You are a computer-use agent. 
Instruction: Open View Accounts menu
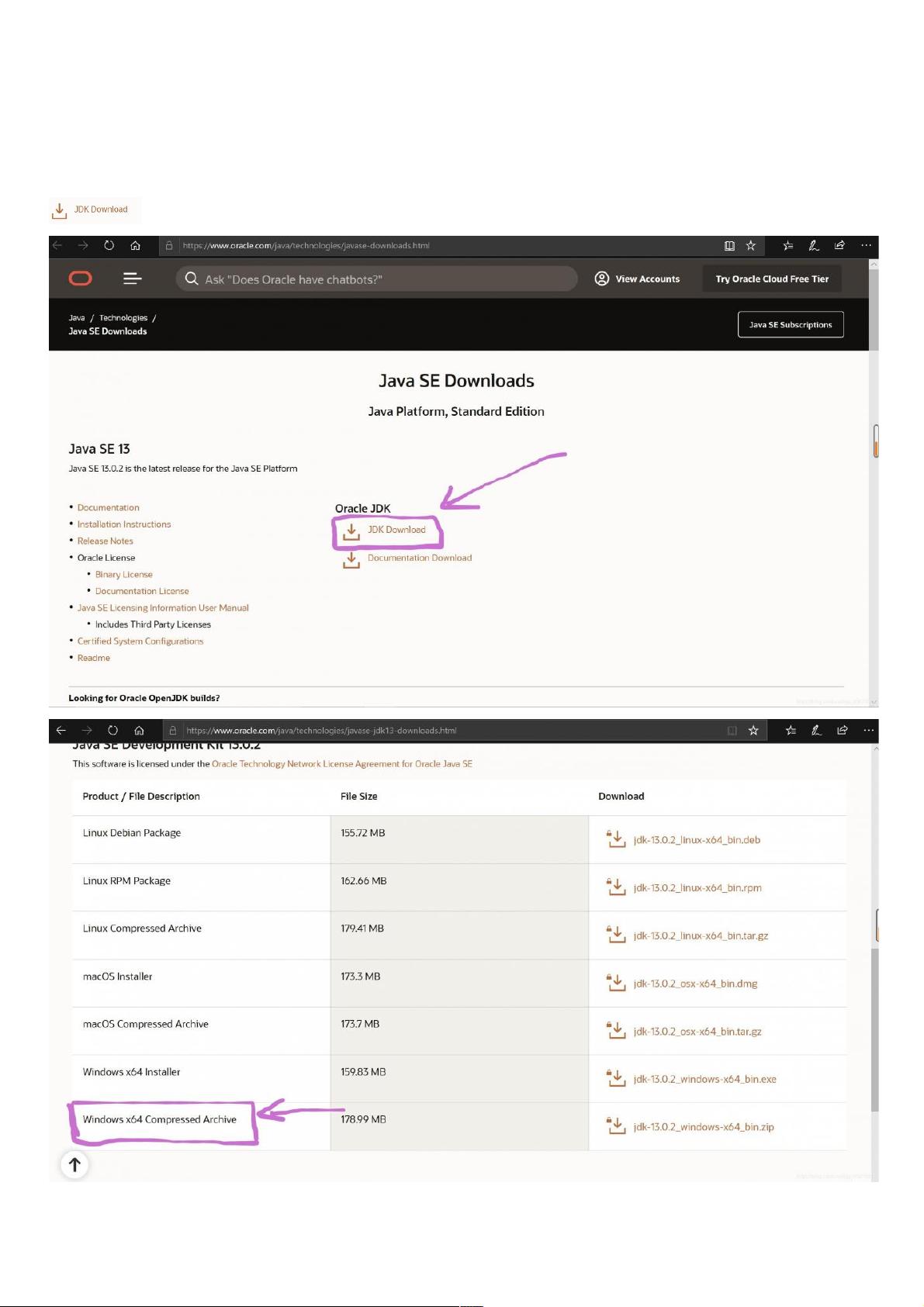(x=637, y=279)
